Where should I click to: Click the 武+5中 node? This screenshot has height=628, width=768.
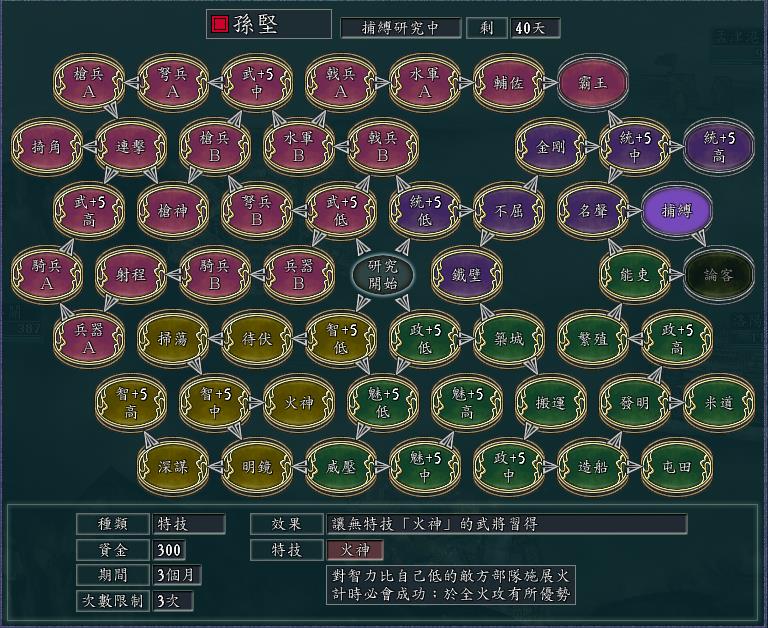(257, 83)
